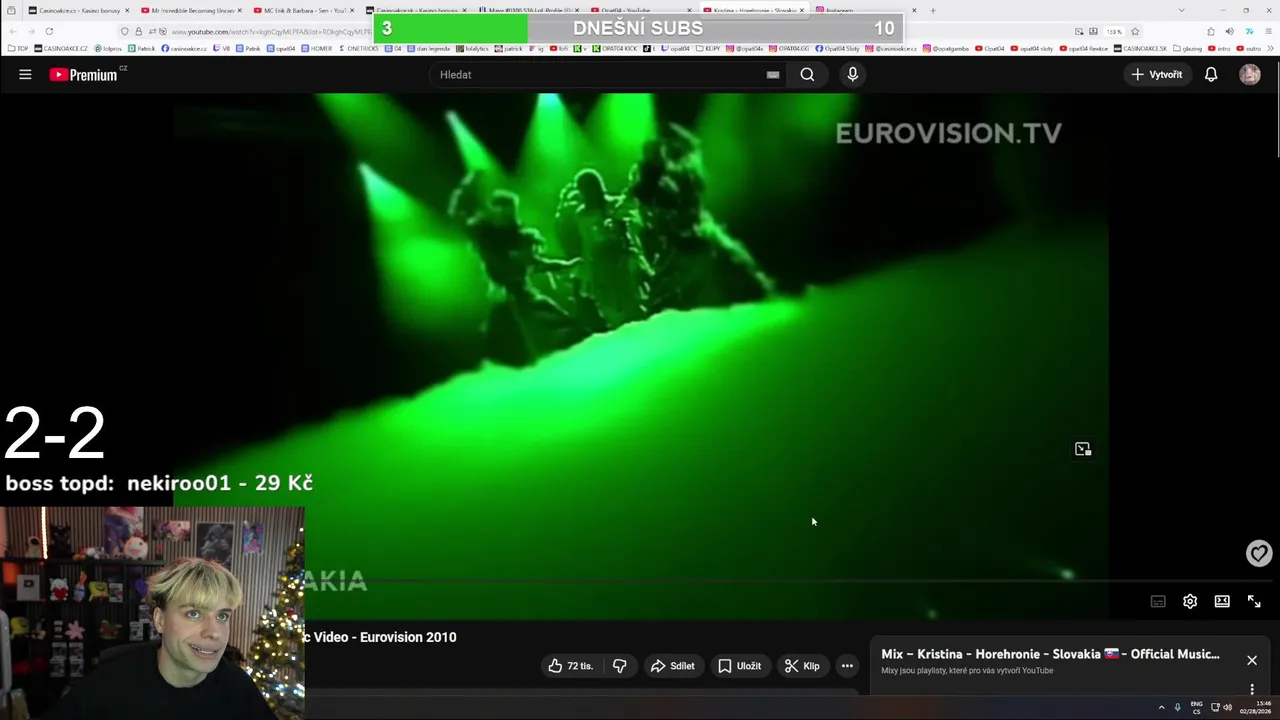Open the browser application menu

pyautogui.click(x=1267, y=31)
